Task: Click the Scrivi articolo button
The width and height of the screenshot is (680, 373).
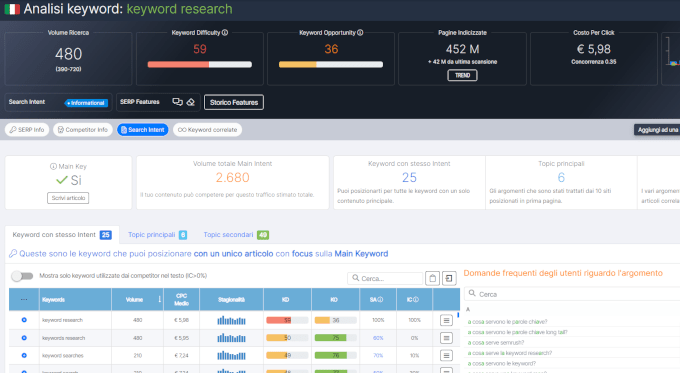Action: (68, 198)
